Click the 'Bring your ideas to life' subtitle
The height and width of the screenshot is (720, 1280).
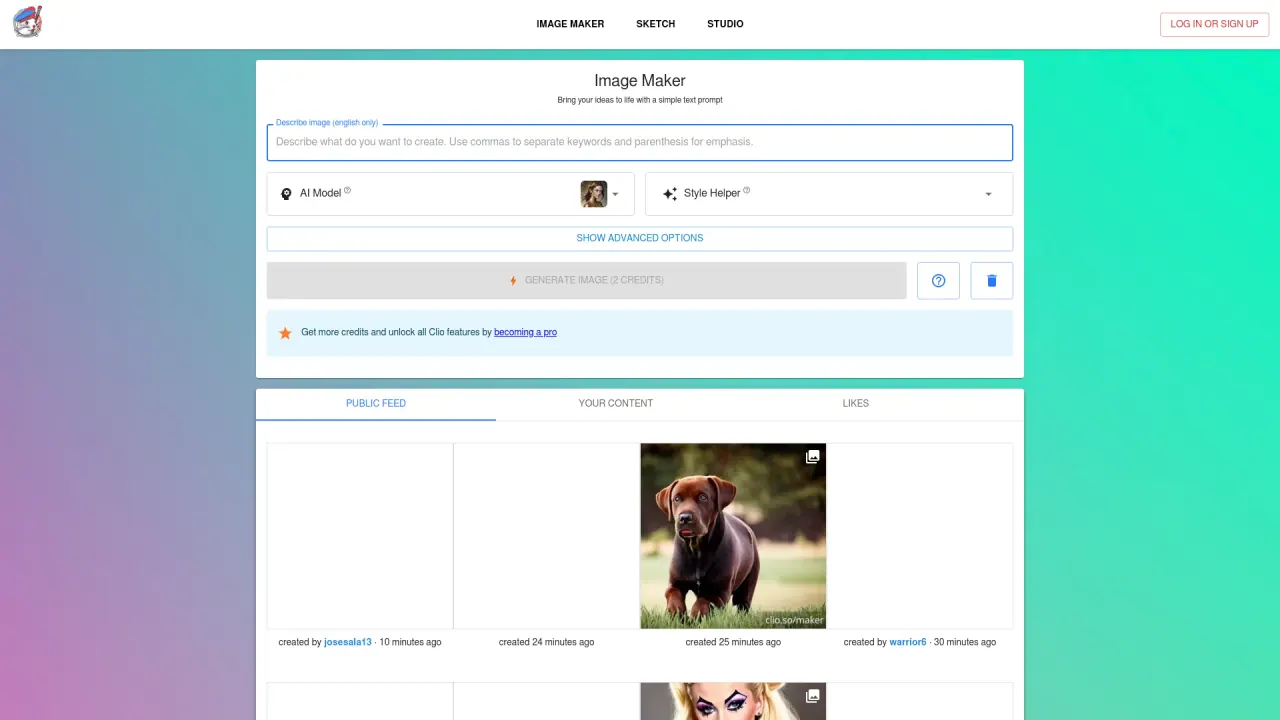point(640,100)
